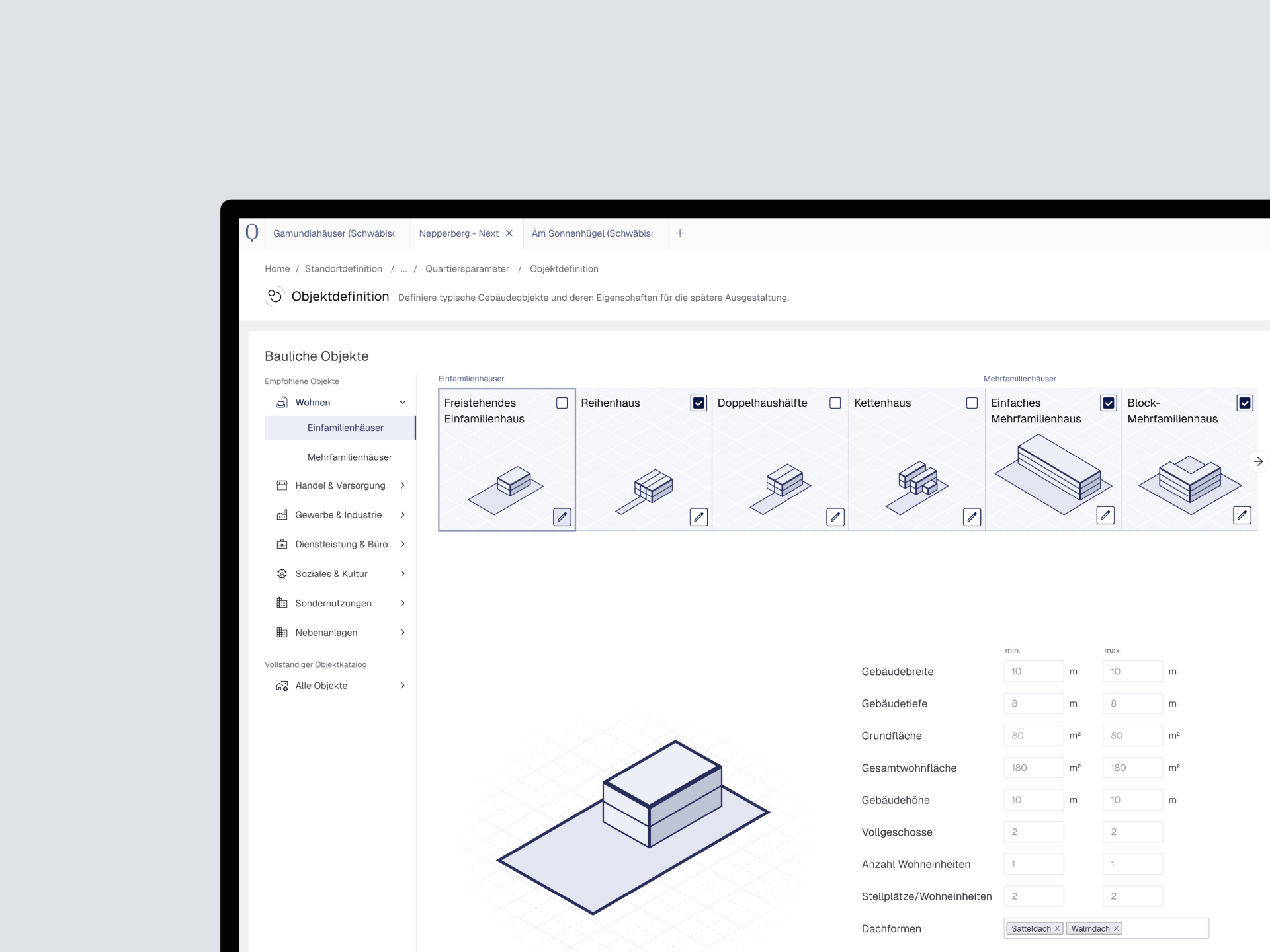Click the edit pencil on Reihenhaus card
This screenshot has height=952, width=1270.
pyautogui.click(x=698, y=517)
